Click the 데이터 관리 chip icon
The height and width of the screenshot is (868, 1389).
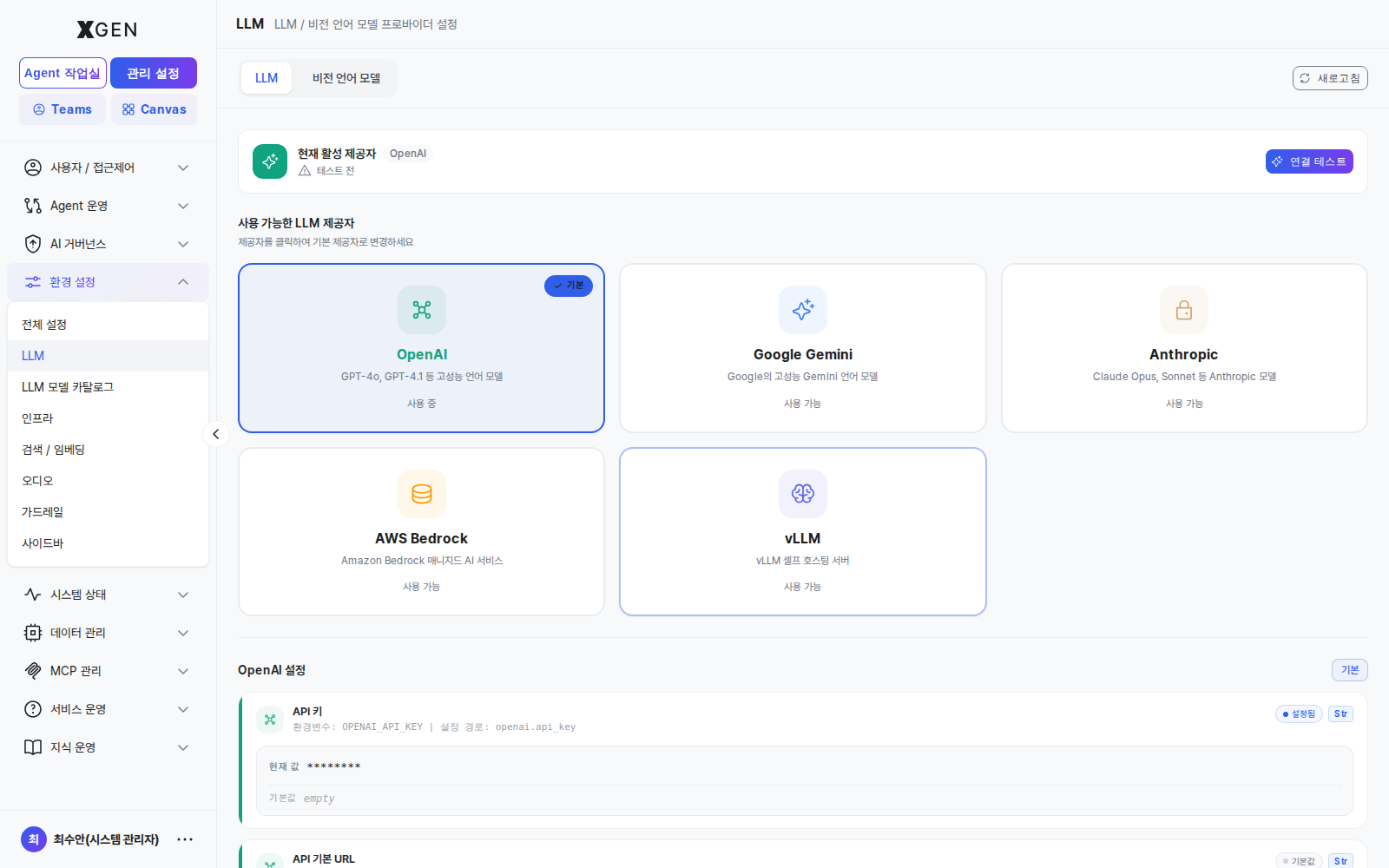click(33, 633)
